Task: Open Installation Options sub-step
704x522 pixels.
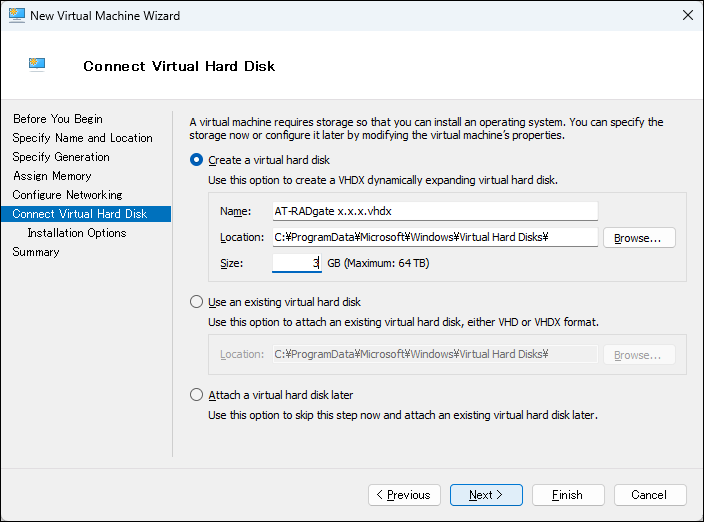Action: tap(76, 233)
